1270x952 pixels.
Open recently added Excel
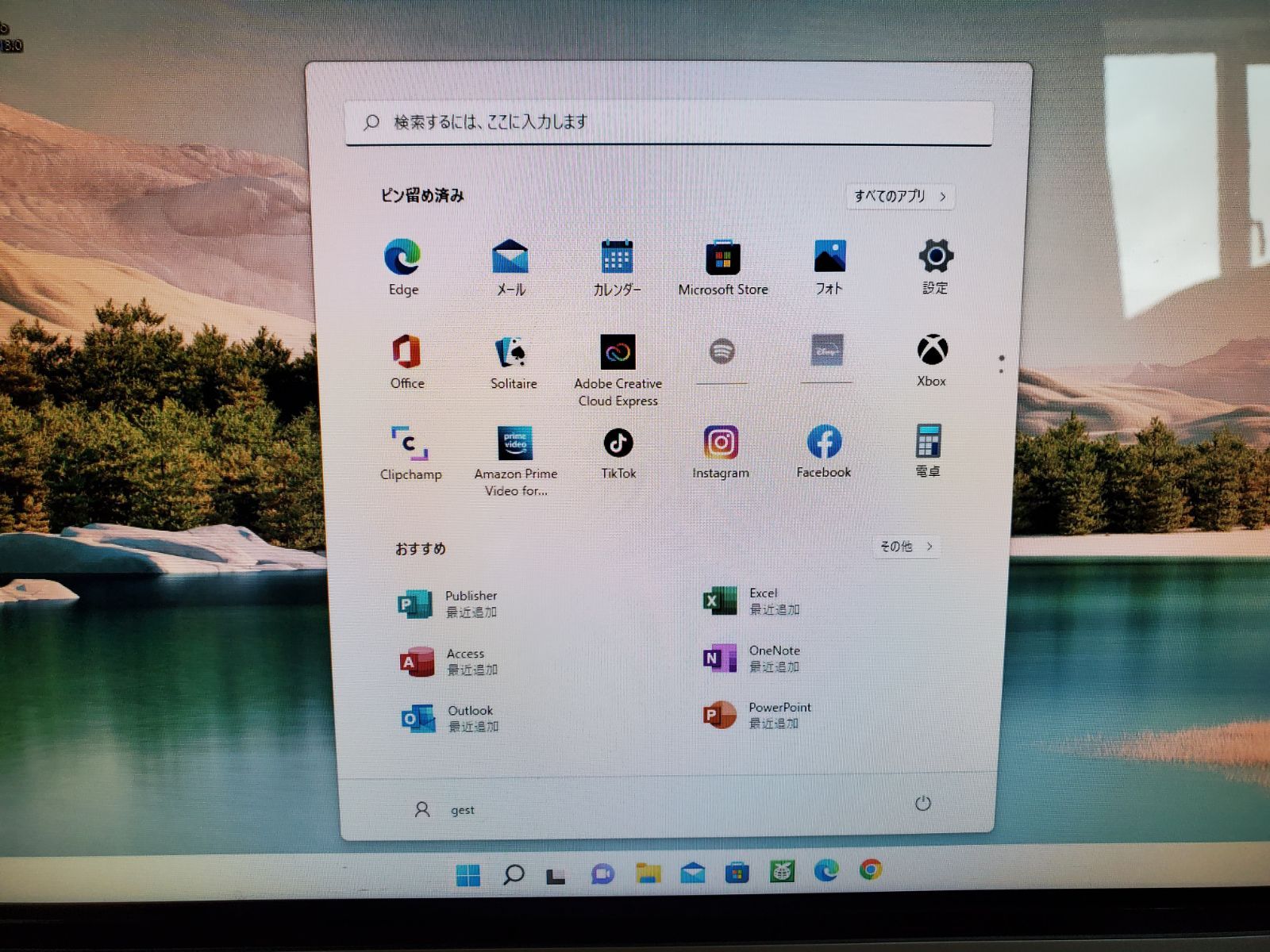752,601
